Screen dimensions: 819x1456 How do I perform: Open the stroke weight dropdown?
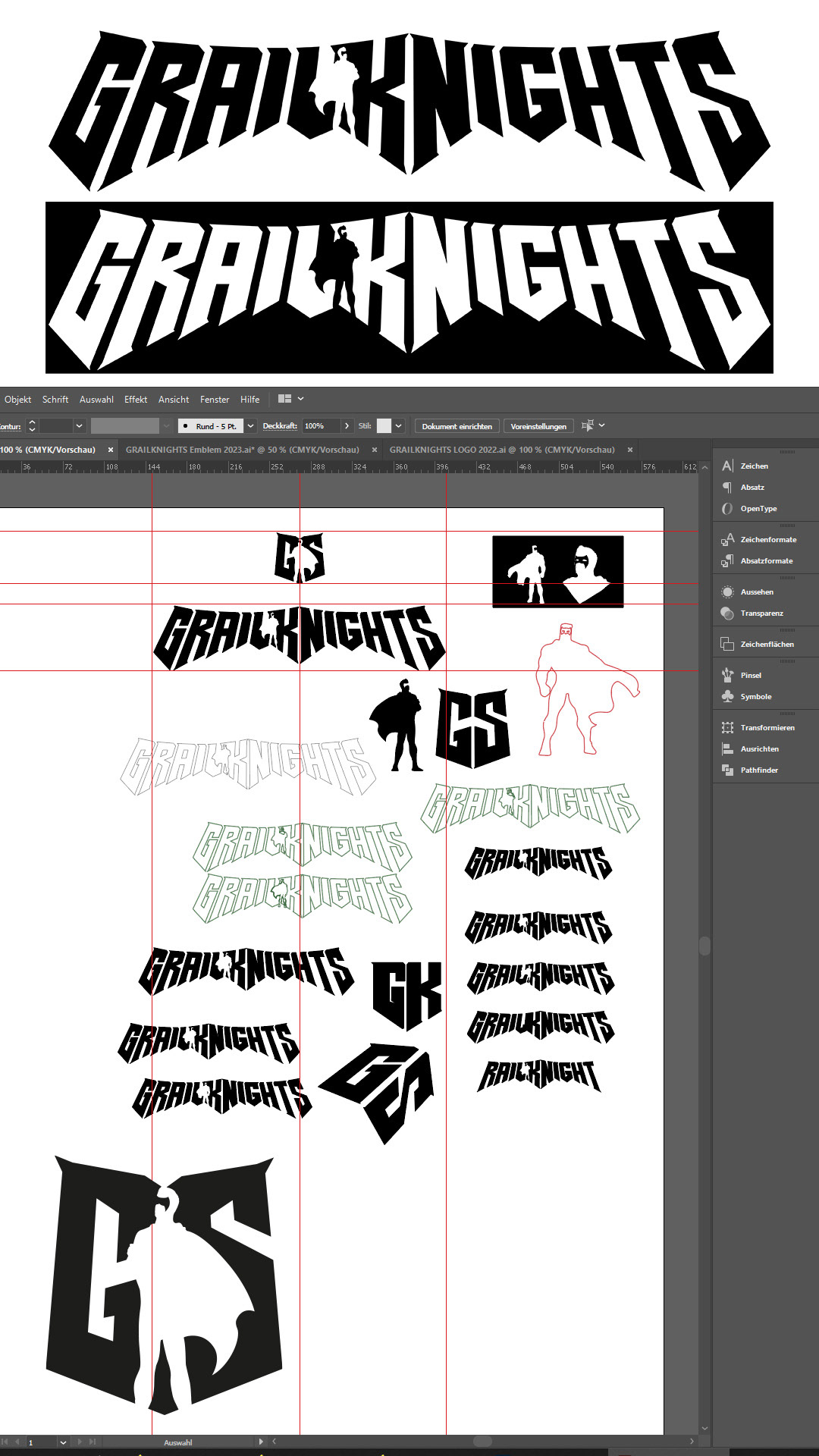pyautogui.click(x=78, y=426)
